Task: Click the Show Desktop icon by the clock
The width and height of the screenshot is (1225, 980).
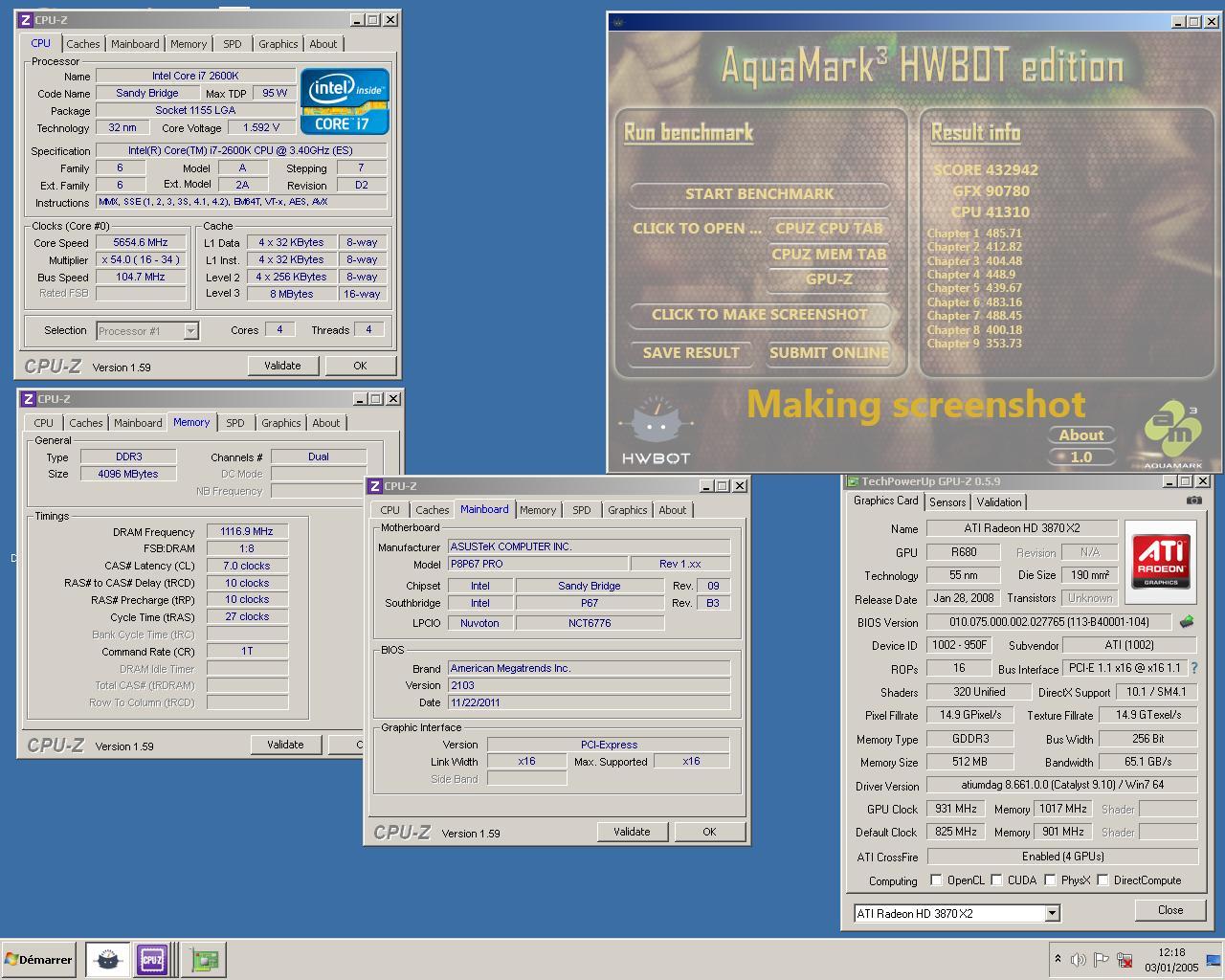Action: pyautogui.click(x=1214, y=960)
